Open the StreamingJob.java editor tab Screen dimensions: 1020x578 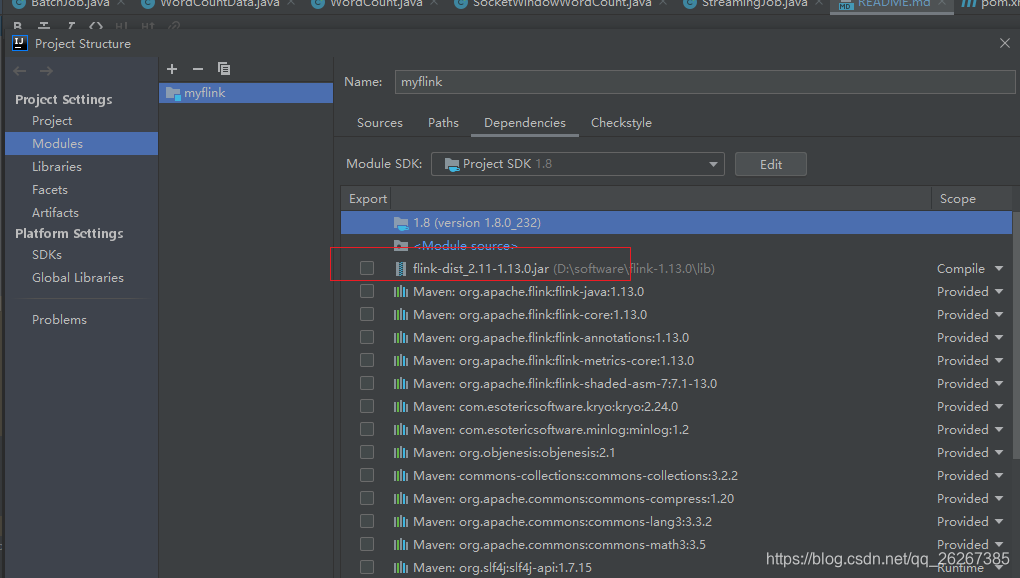(755, 4)
